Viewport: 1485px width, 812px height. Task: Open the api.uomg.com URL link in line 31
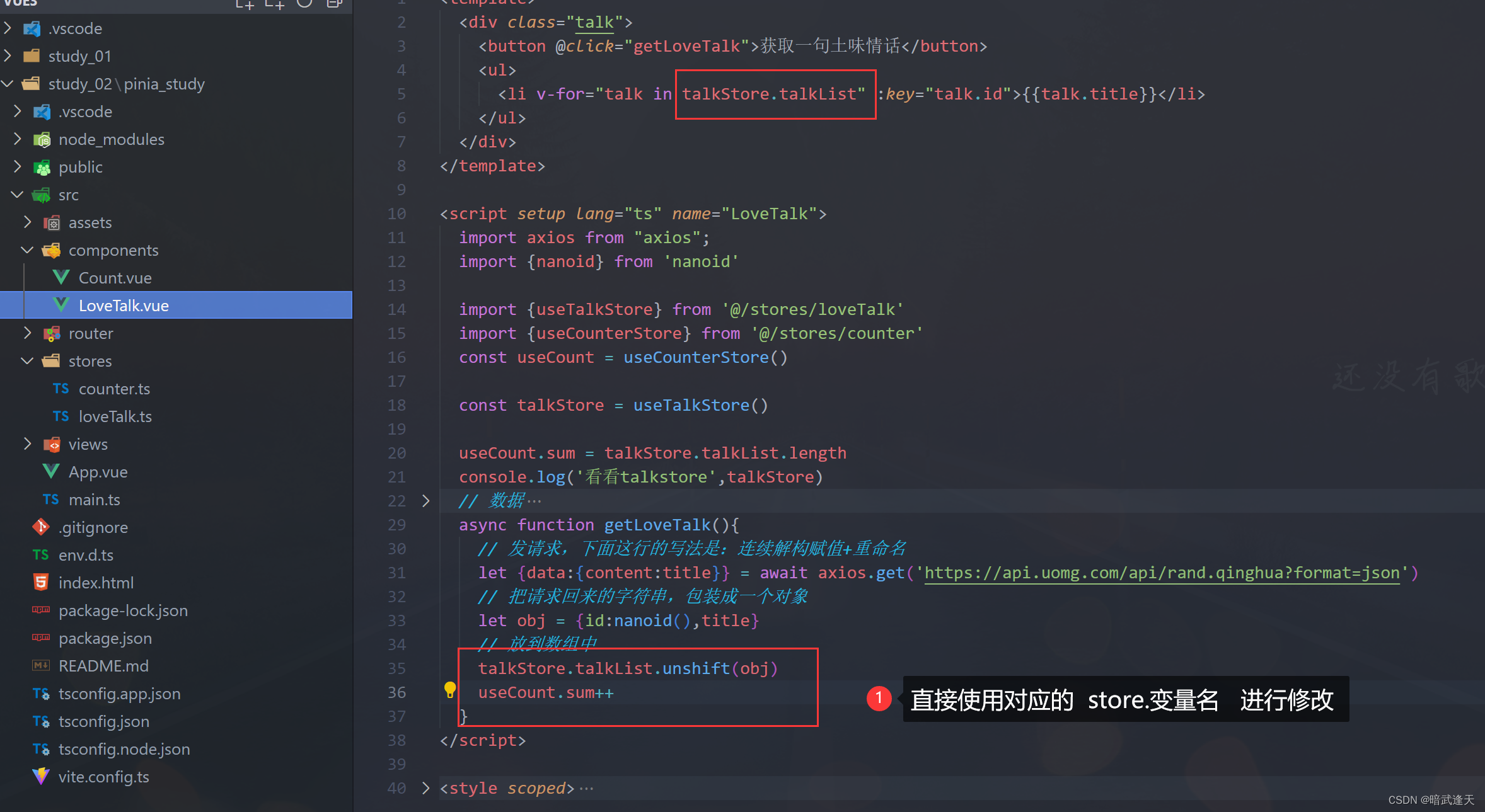tap(1162, 573)
